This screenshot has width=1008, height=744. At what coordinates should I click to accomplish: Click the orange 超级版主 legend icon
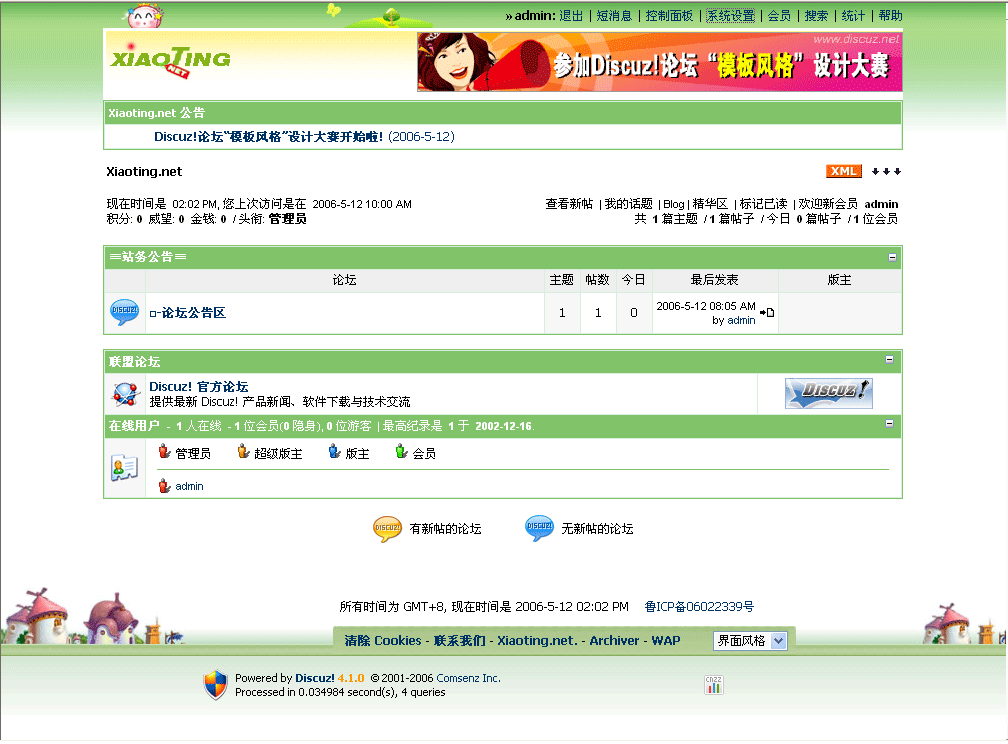click(243, 451)
